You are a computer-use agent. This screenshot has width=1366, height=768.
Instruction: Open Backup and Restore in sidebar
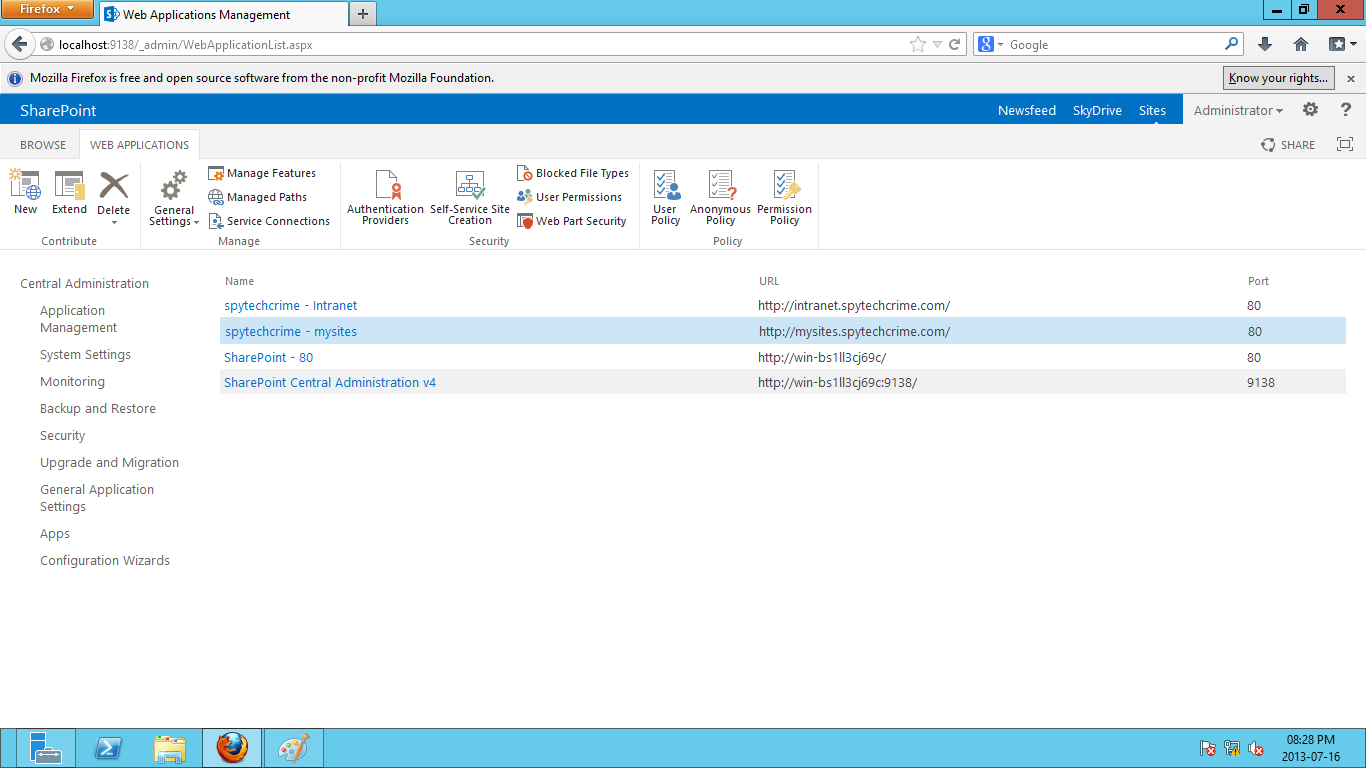coord(98,408)
